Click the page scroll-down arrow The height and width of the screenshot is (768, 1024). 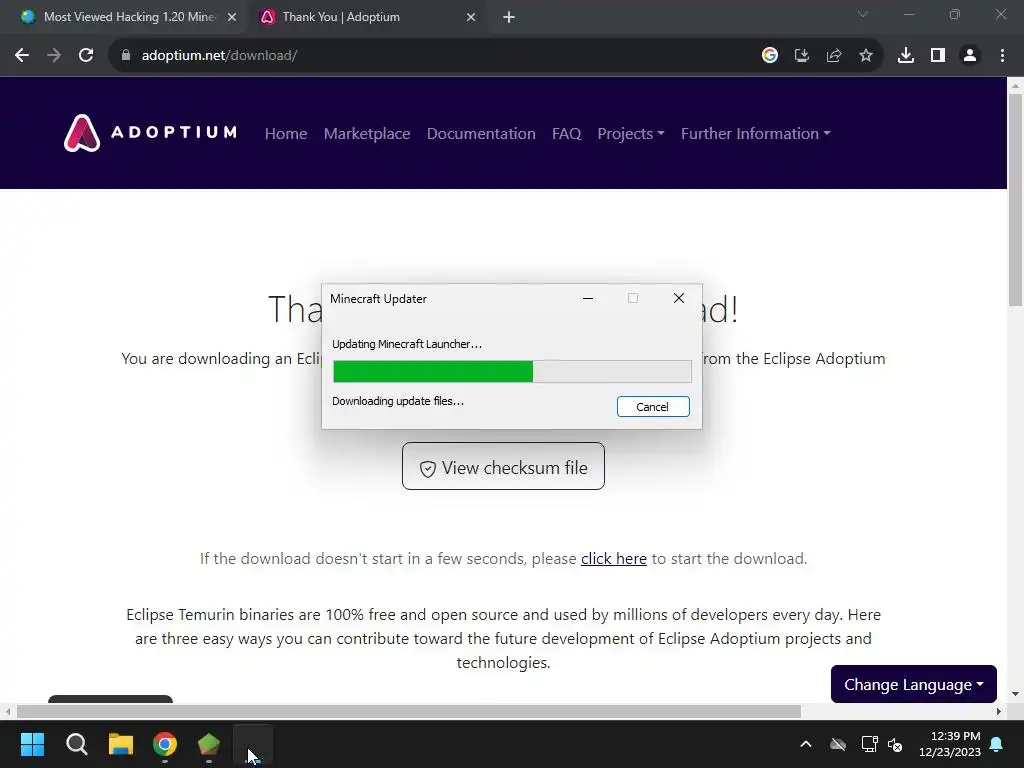pos(1015,694)
